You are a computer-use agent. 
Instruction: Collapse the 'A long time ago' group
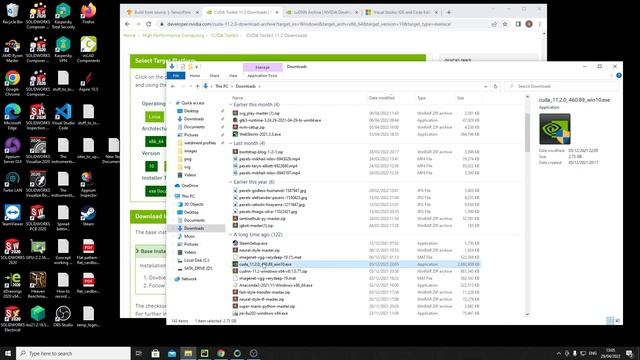[230, 235]
